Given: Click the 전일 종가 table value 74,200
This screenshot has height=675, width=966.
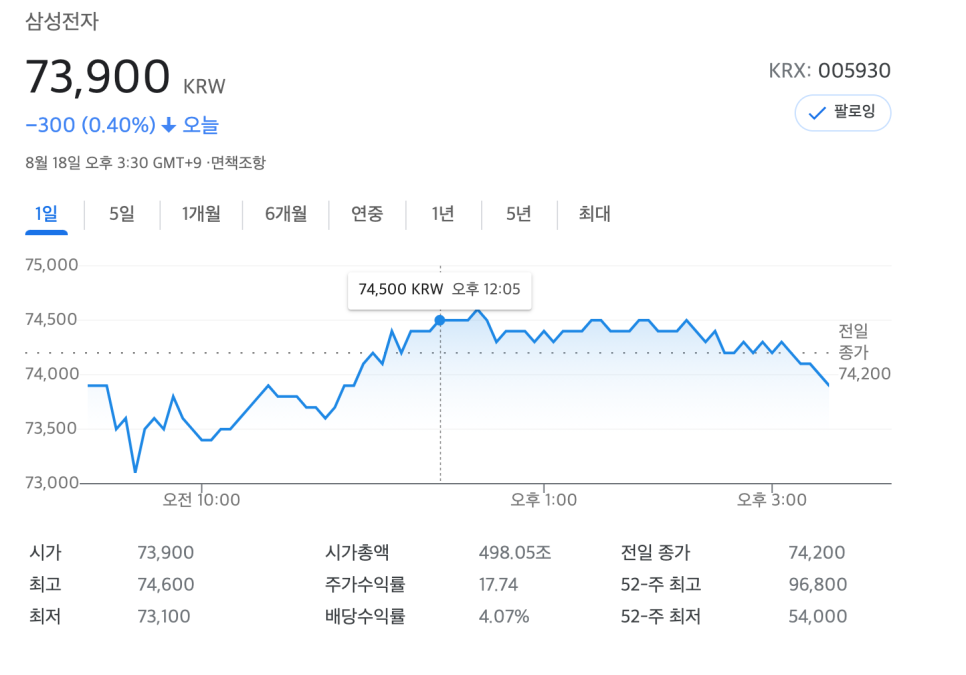Looking at the screenshot, I should [x=817, y=552].
